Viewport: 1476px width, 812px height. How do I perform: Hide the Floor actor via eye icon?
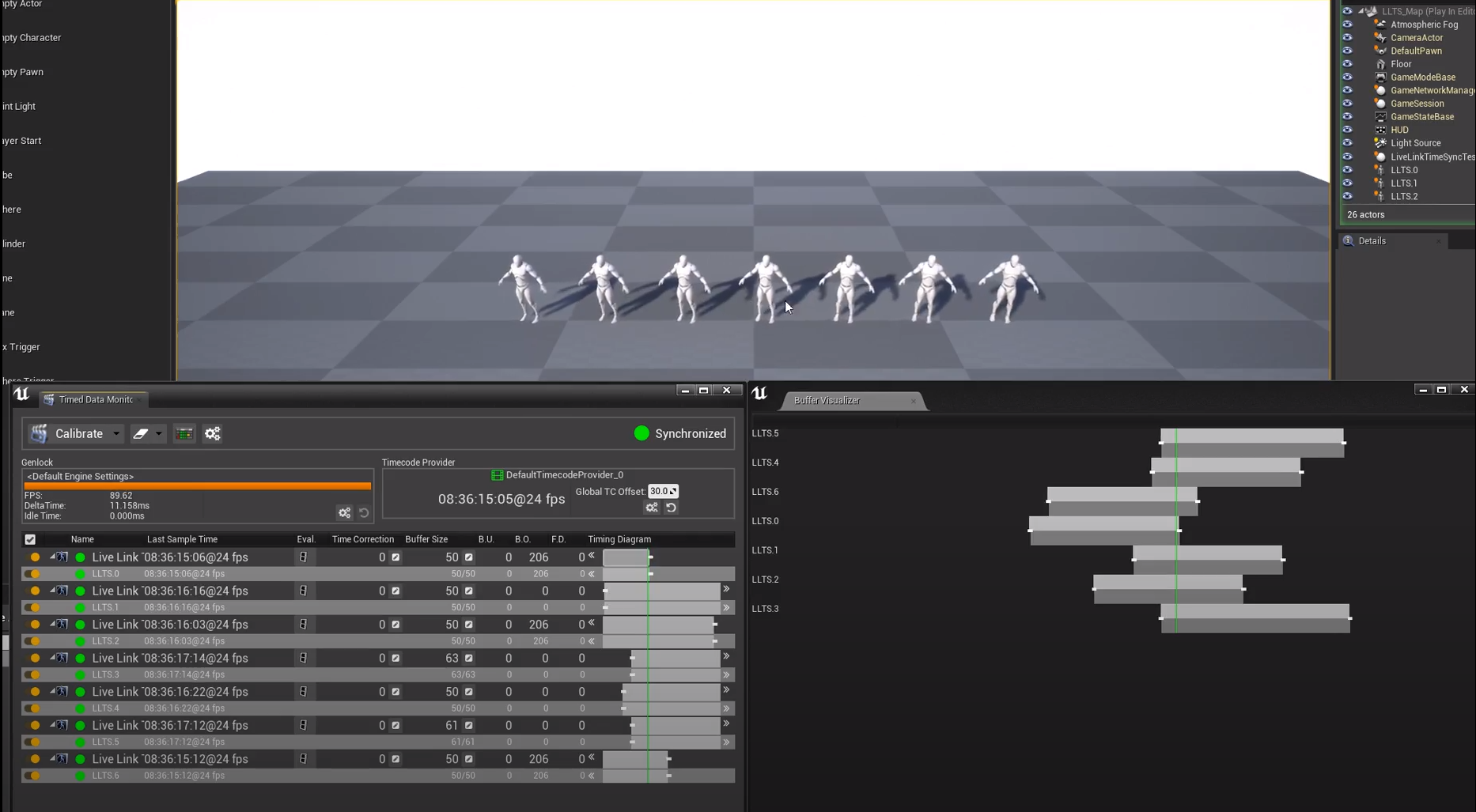tap(1347, 64)
